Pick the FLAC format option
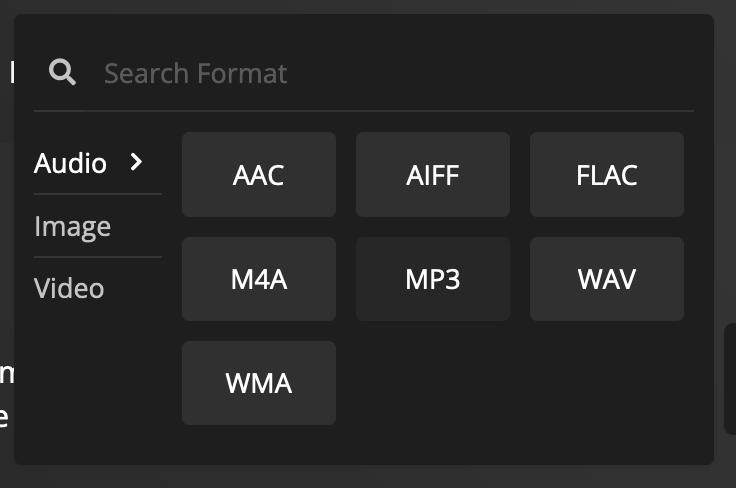The image size is (736, 488). pyautogui.click(x=606, y=175)
